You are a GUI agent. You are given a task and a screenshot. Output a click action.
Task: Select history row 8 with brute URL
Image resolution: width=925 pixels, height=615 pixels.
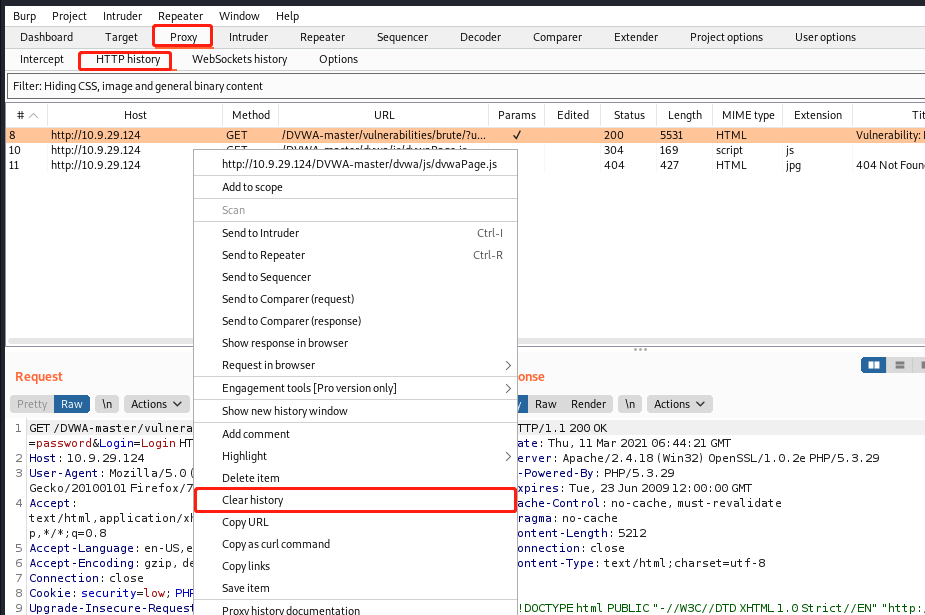click(465, 135)
